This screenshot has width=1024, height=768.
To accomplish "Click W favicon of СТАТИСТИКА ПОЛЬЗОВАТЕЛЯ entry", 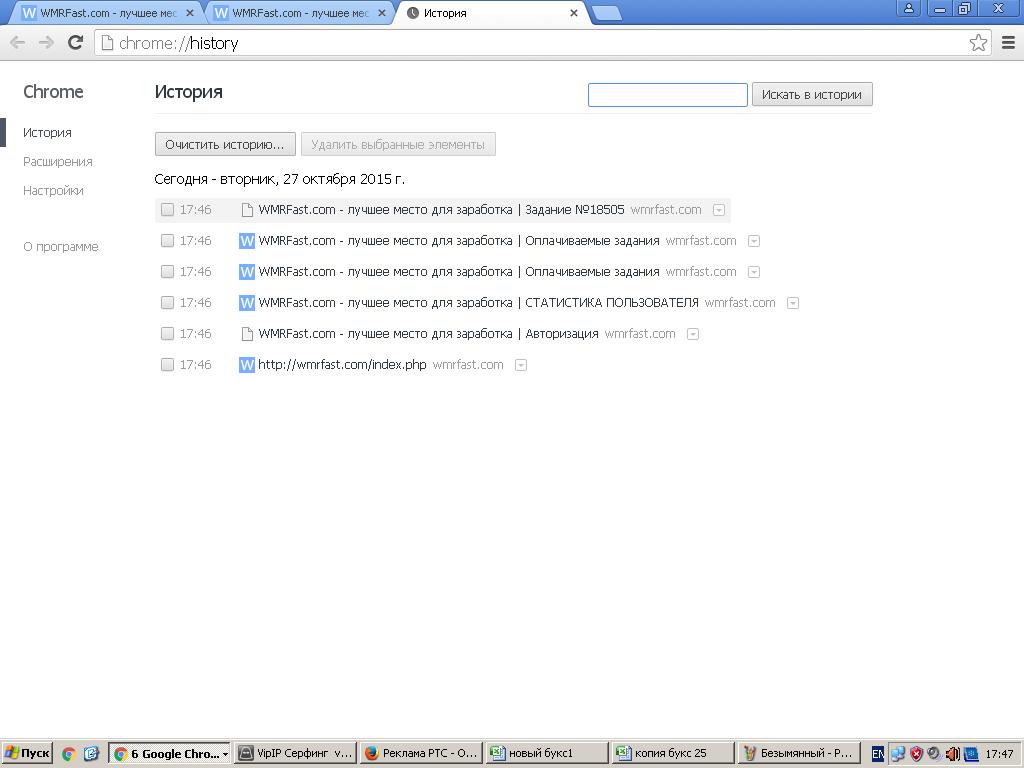I will (x=247, y=303).
